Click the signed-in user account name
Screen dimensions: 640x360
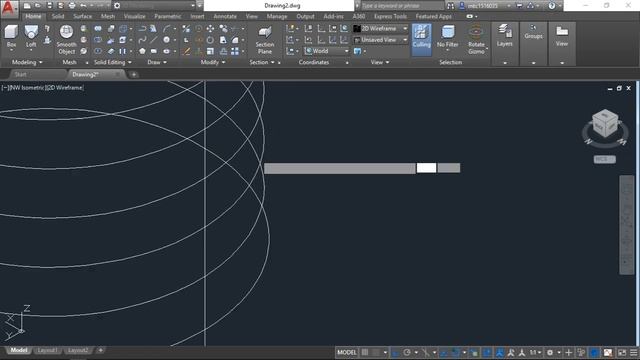483,6
